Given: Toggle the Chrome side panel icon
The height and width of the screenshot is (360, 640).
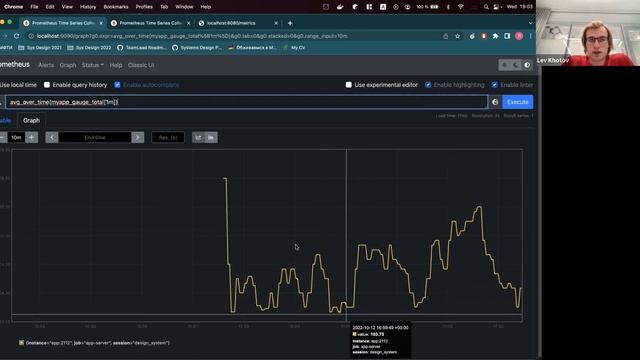Looking at the screenshot, I should (x=507, y=36).
